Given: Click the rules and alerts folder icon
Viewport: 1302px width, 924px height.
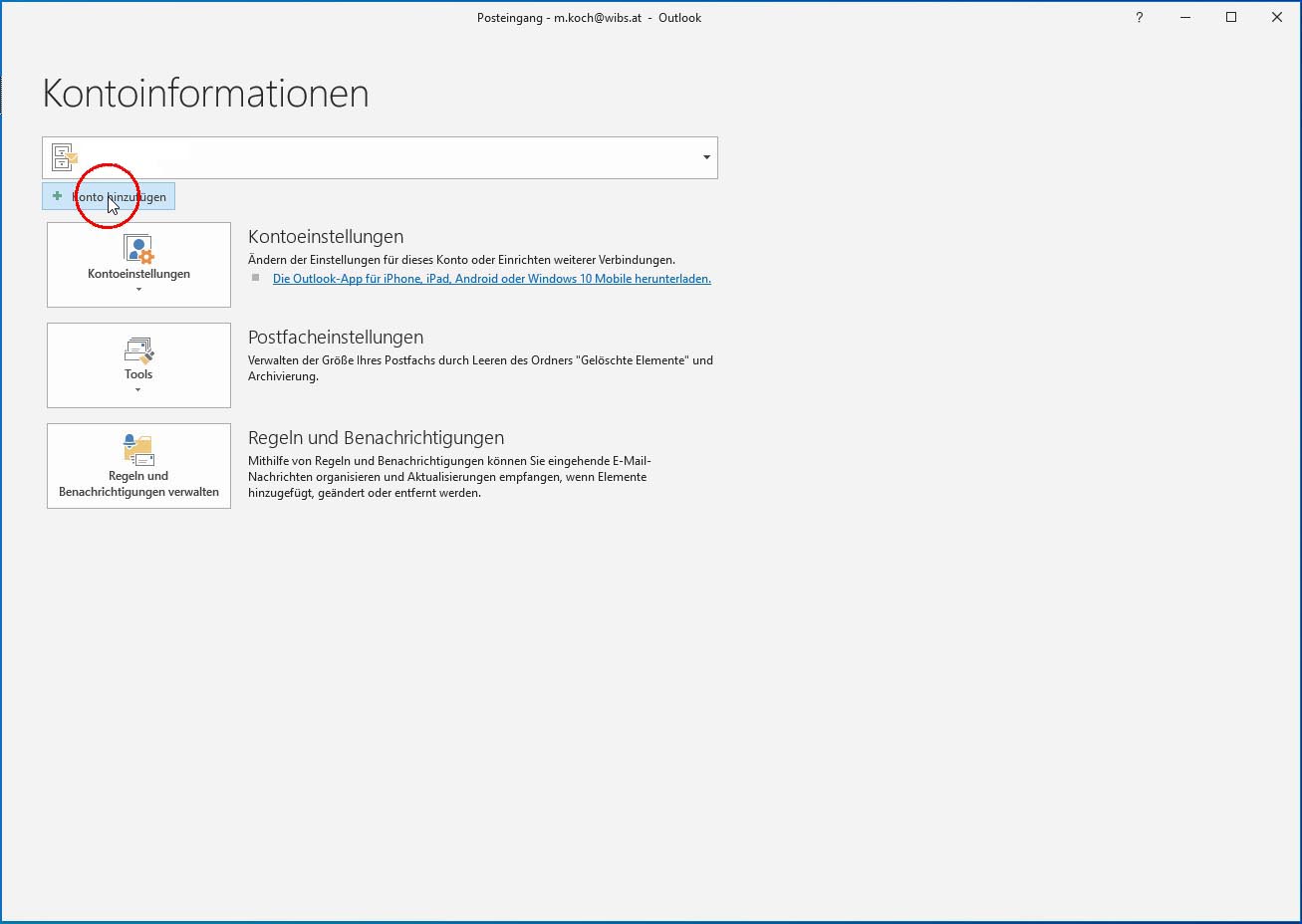Looking at the screenshot, I should [138, 450].
